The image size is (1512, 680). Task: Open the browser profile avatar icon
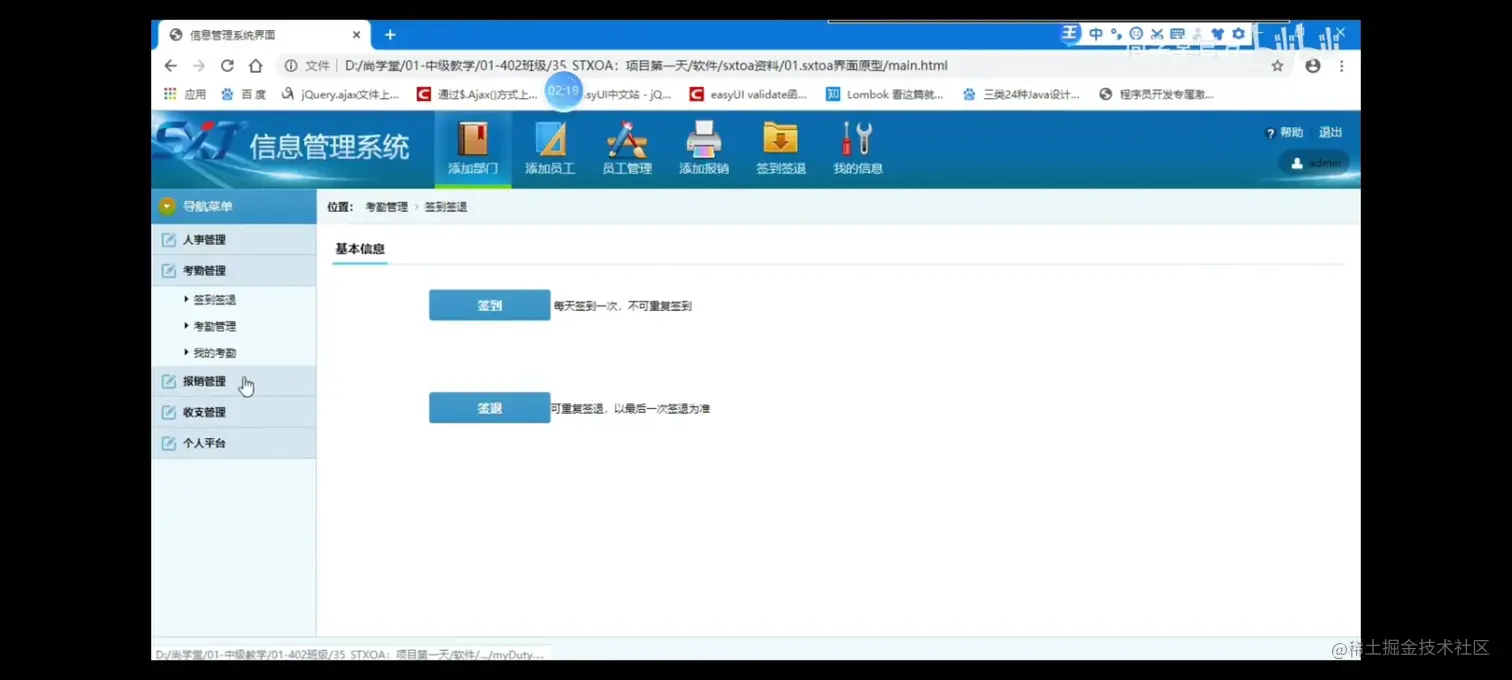tap(1313, 66)
